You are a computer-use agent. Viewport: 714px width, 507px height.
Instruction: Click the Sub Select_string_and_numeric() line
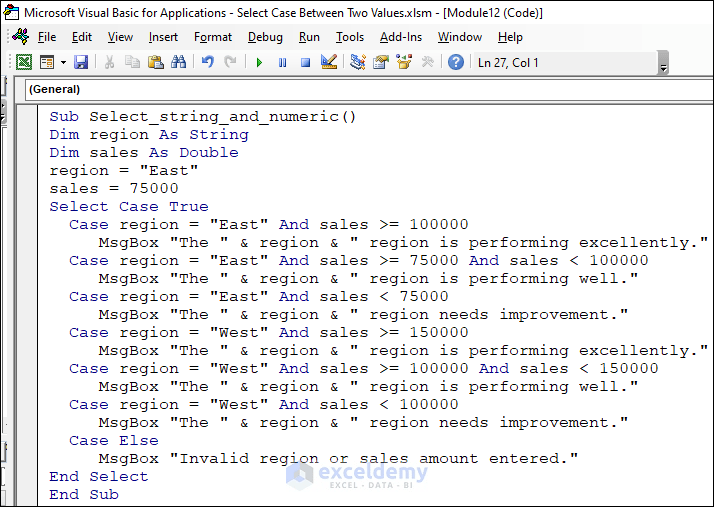[x=203, y=117]
